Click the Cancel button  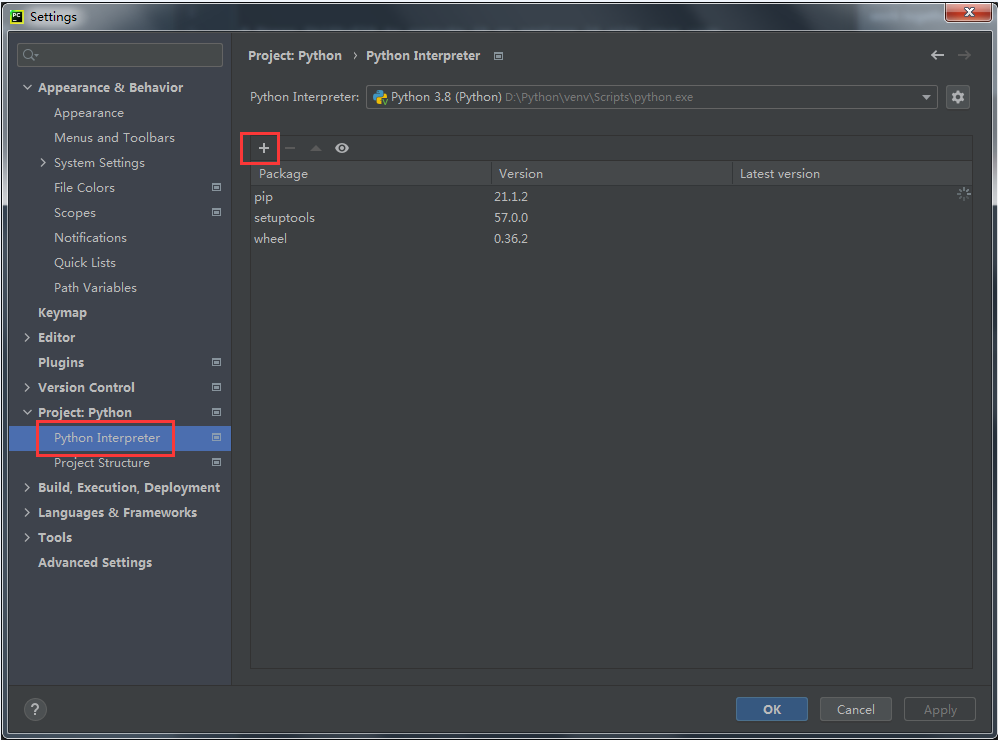click(855, 709)
